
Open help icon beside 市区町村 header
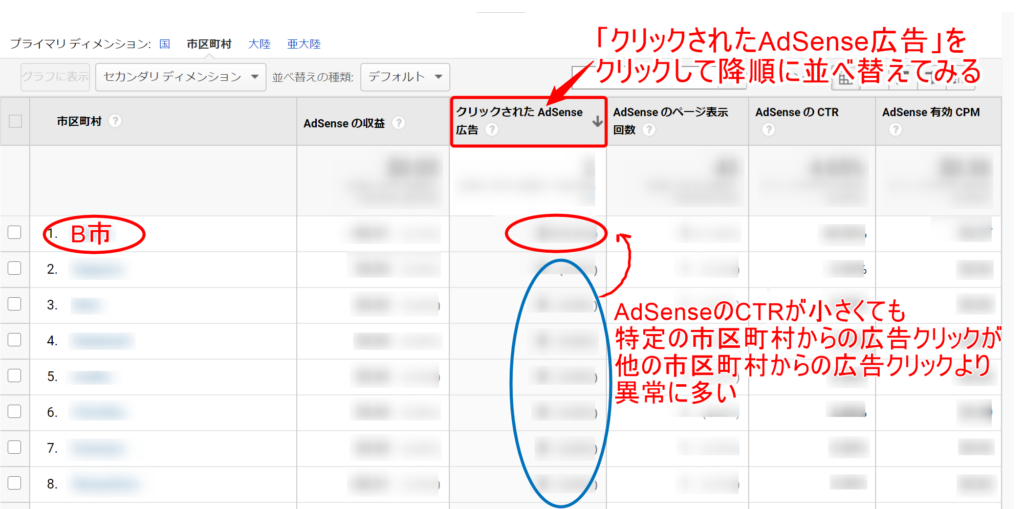[x=115, y=122]
